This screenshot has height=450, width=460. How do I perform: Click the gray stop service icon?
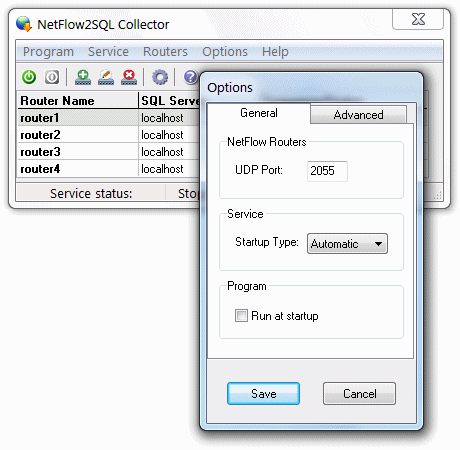pos(52,77)
